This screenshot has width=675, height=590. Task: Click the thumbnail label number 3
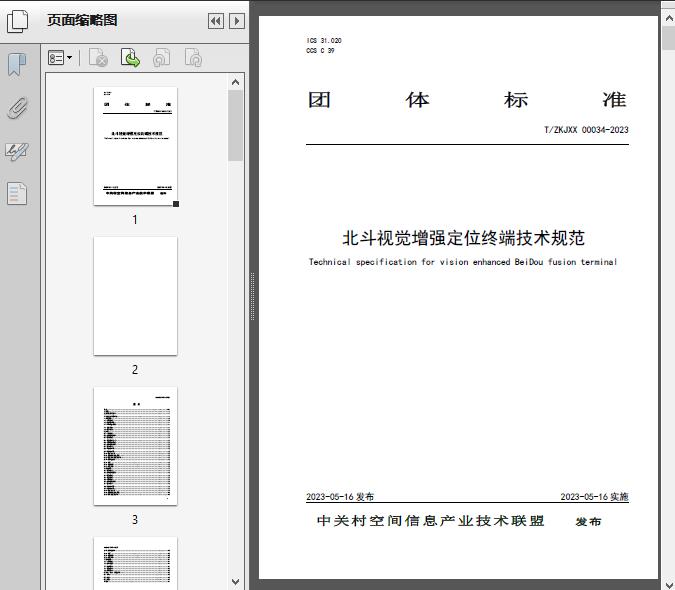pos(135,519)
